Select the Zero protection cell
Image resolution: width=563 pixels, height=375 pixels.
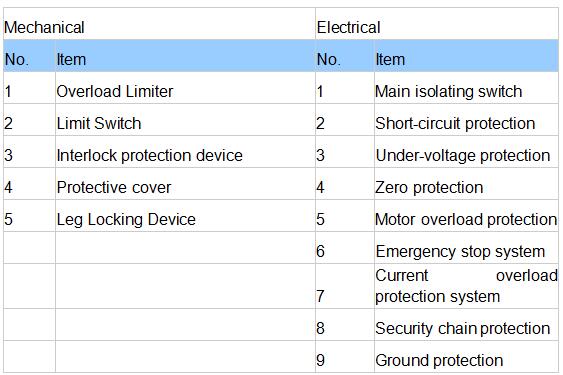466,184
